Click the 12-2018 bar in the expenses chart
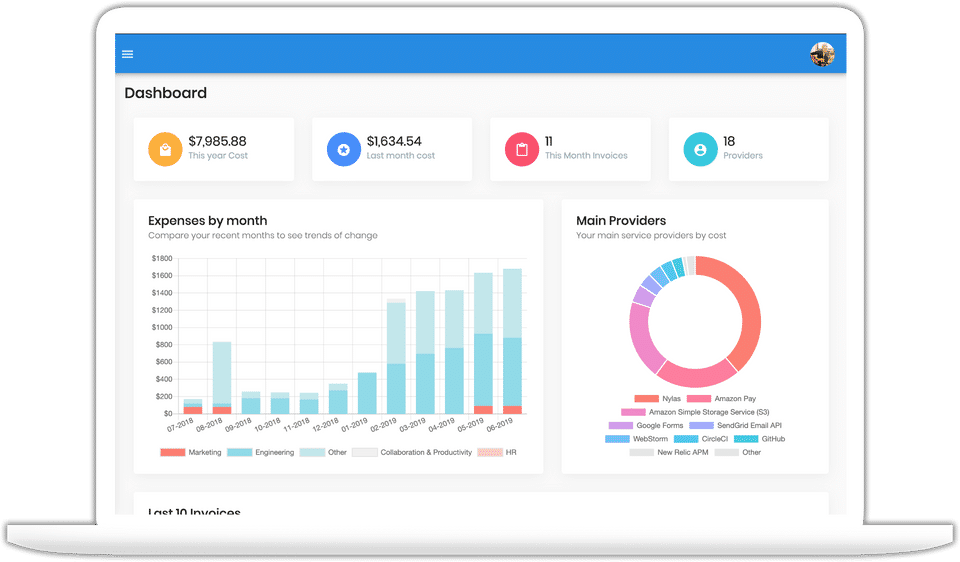960x562 pixels. click(x=338, y=399)
